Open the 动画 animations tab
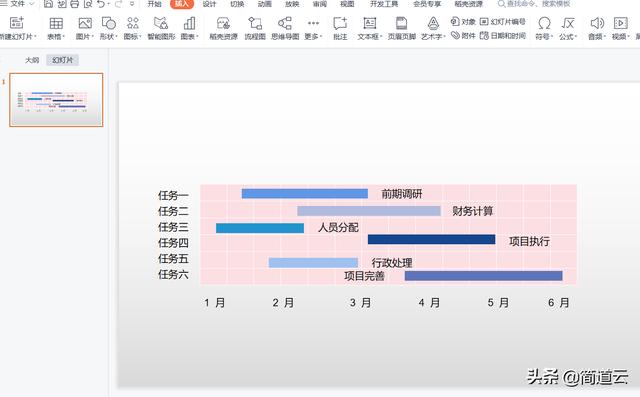The image size is (640, 397). (264, 4)
